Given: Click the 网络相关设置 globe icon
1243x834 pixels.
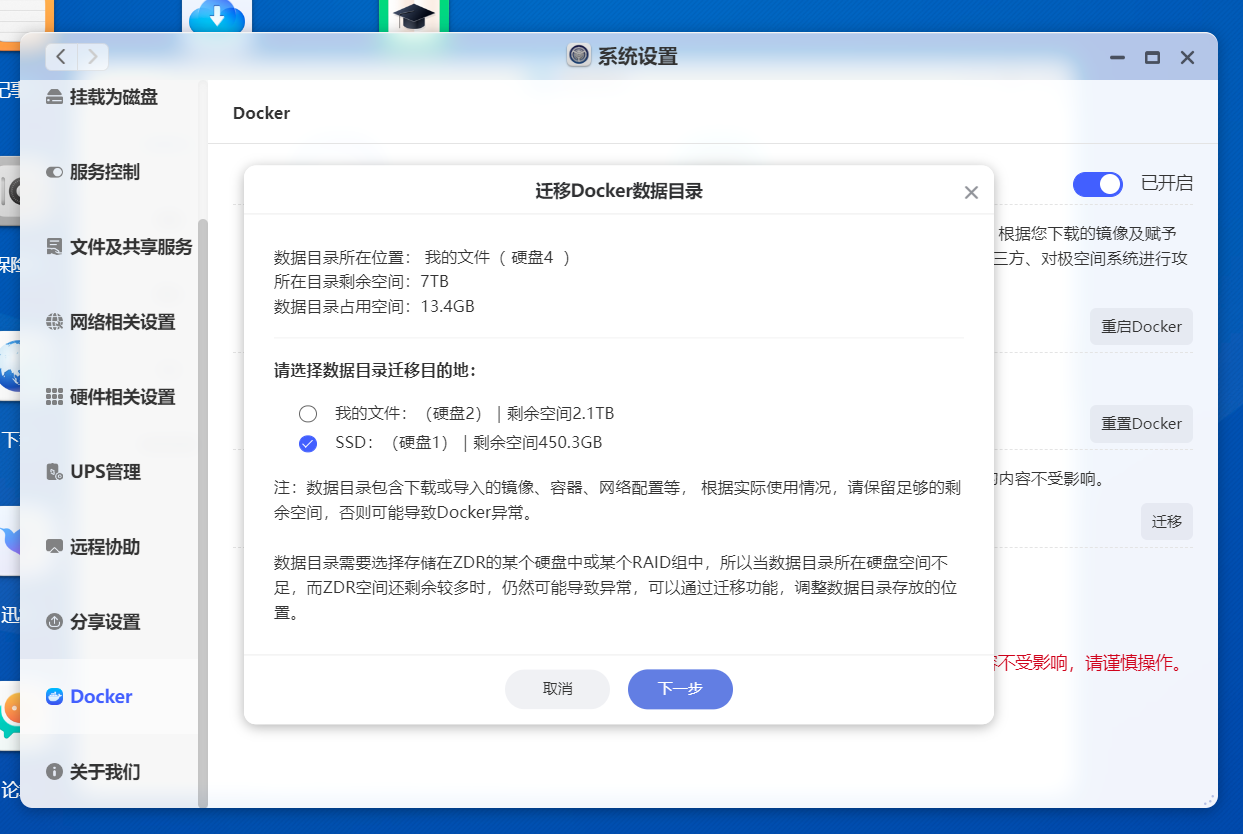Looking at the screenshot, I should 55,322.
